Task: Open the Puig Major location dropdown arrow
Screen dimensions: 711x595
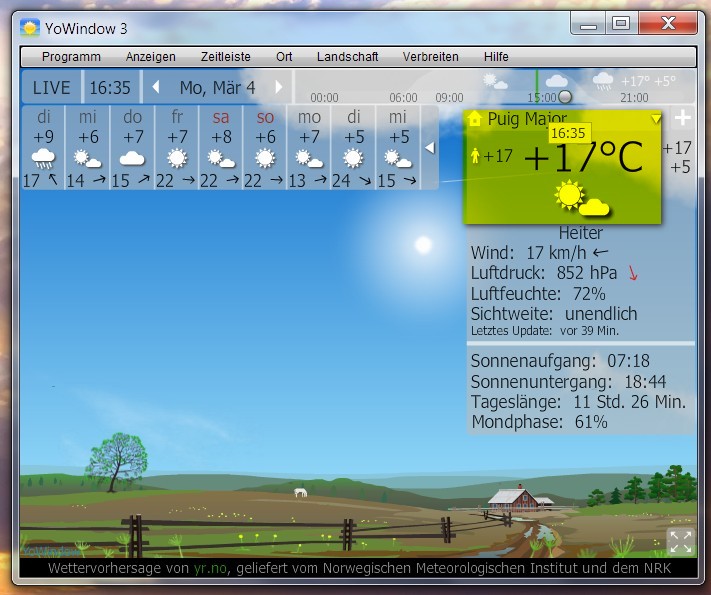Action: 656,119
